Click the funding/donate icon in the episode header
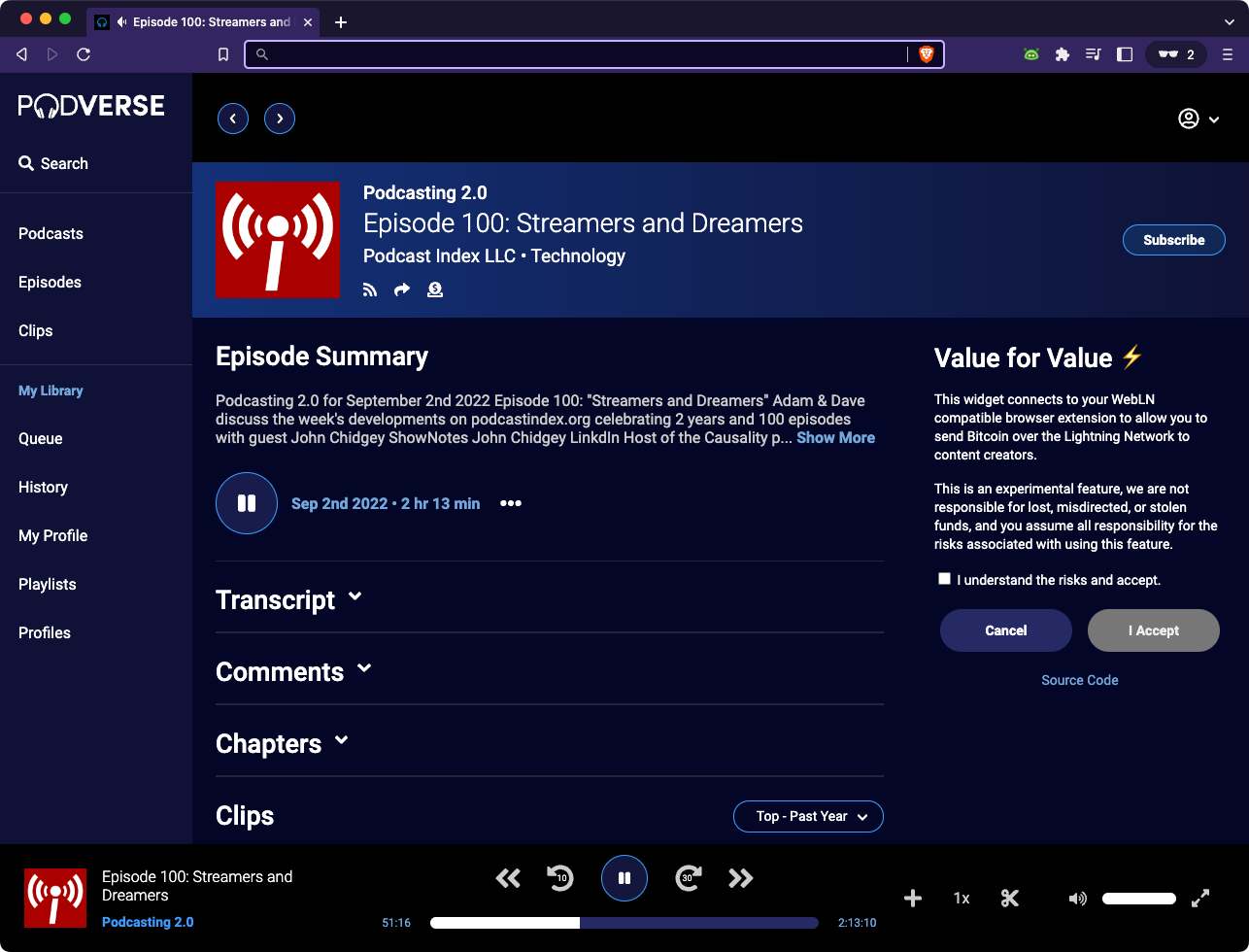Screen dimensions: 1249x952 pos(435,289)
